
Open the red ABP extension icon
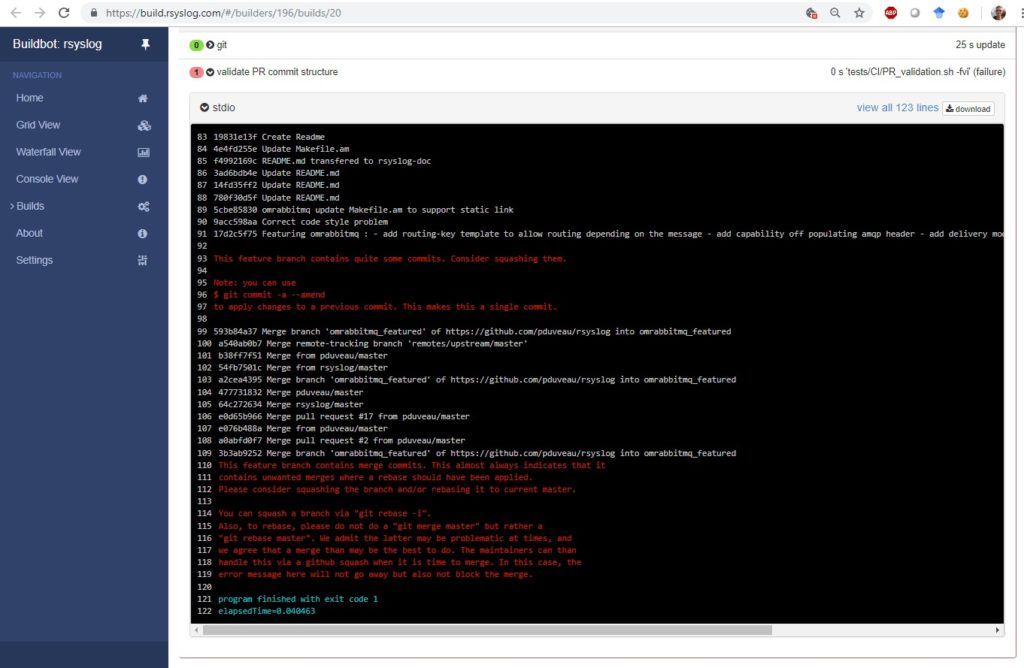pyautogui.click(x=891, y=13)
